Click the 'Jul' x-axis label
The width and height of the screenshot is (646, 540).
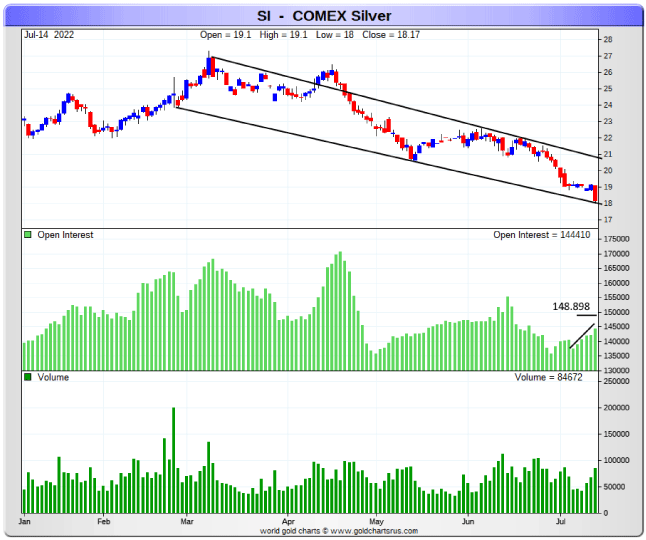(x=560, y=521)
